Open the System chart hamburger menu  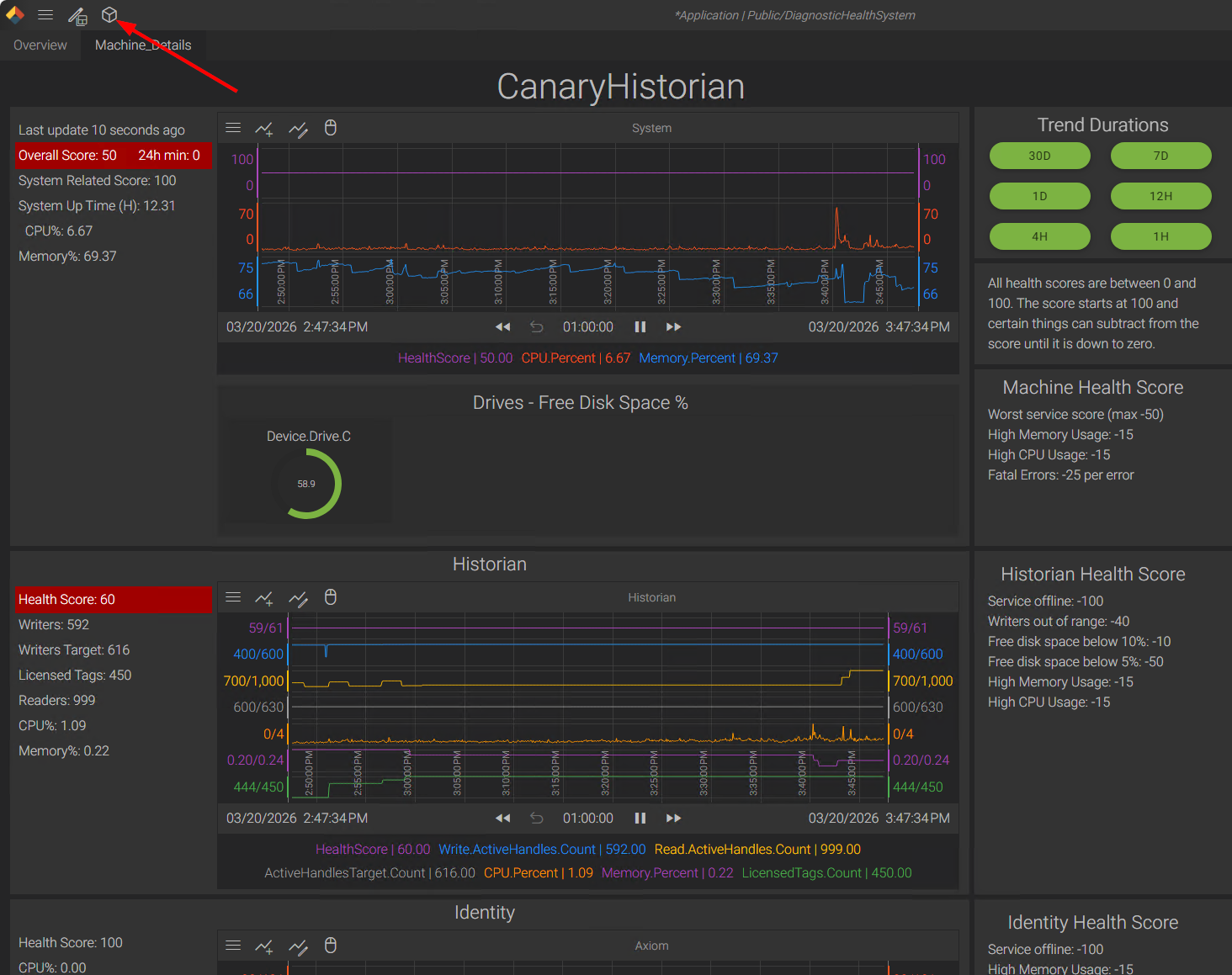pos(233,128)
